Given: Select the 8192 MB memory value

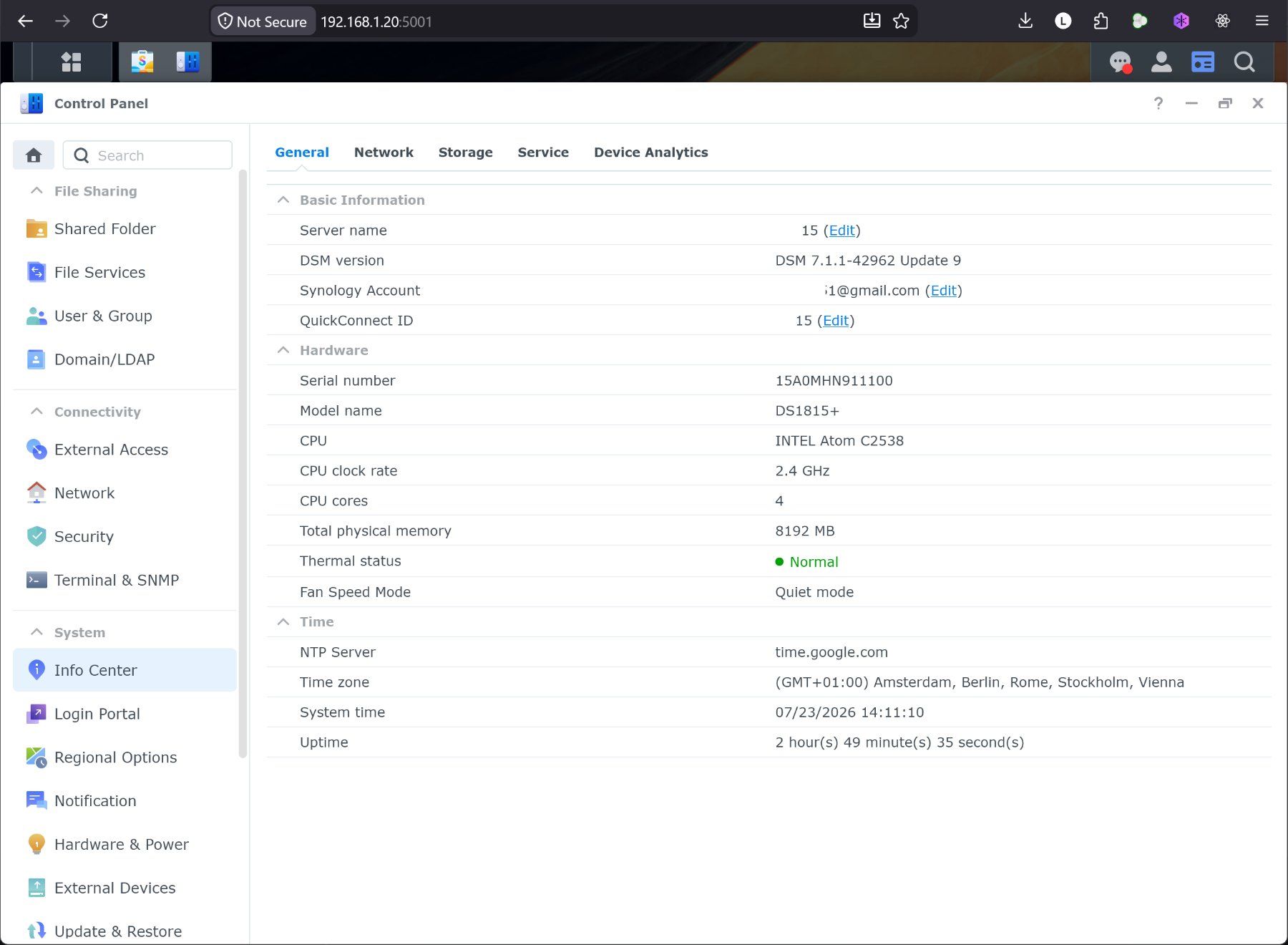Looking at the screenshot, I should (805, 531).
